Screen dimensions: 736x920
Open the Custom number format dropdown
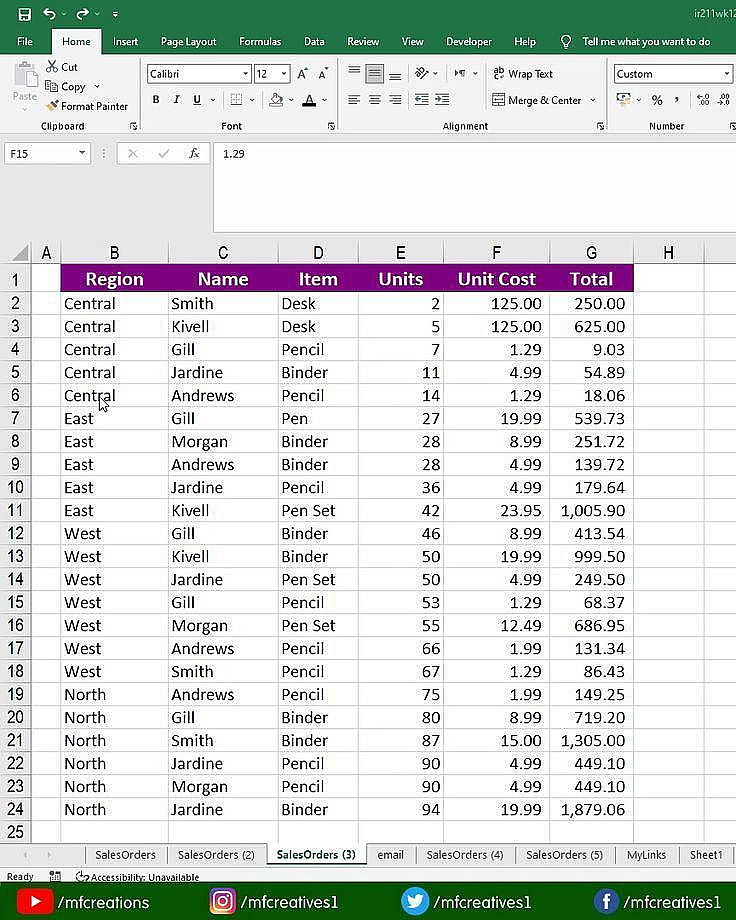point(727,74)
